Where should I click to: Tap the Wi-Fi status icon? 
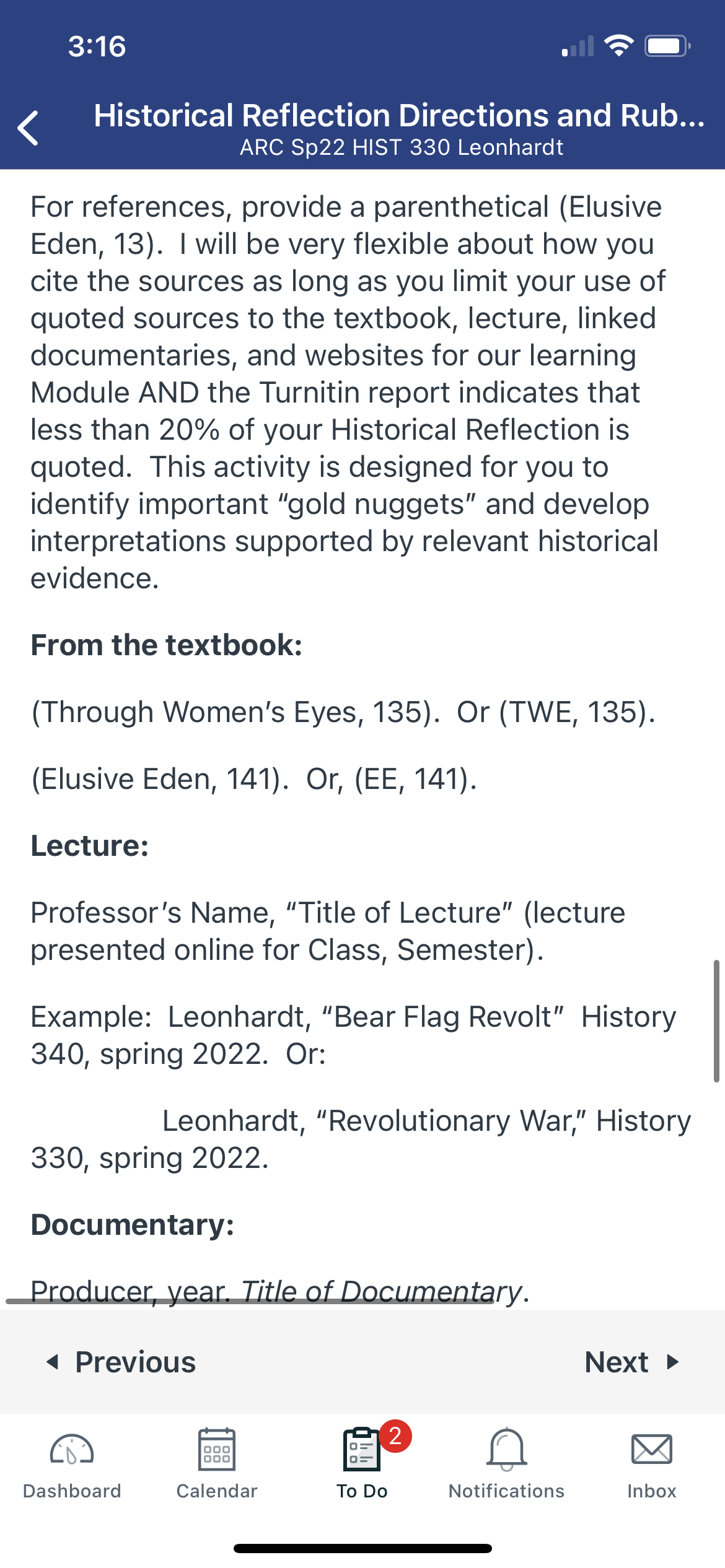click(x=618, y=46)
